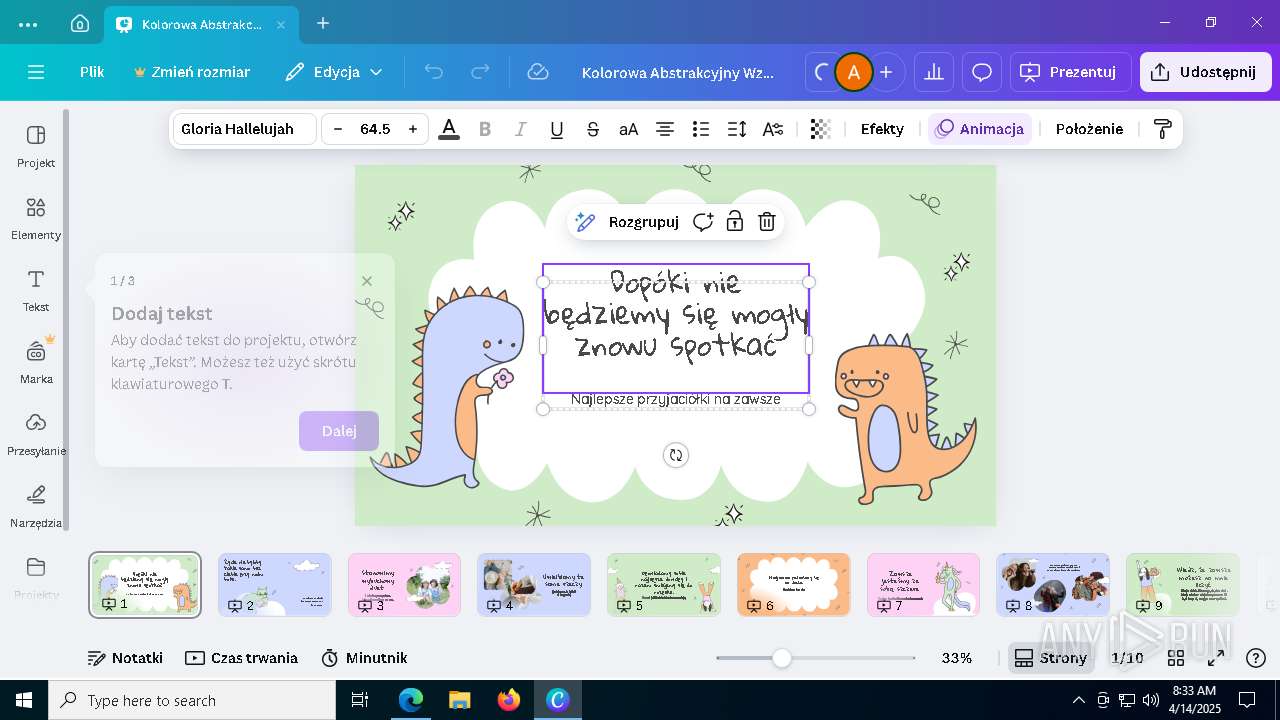Close the Dodaj tekst tip
Screen dimensions: 1280x720
pyautogui.click(x=367, y=281)
